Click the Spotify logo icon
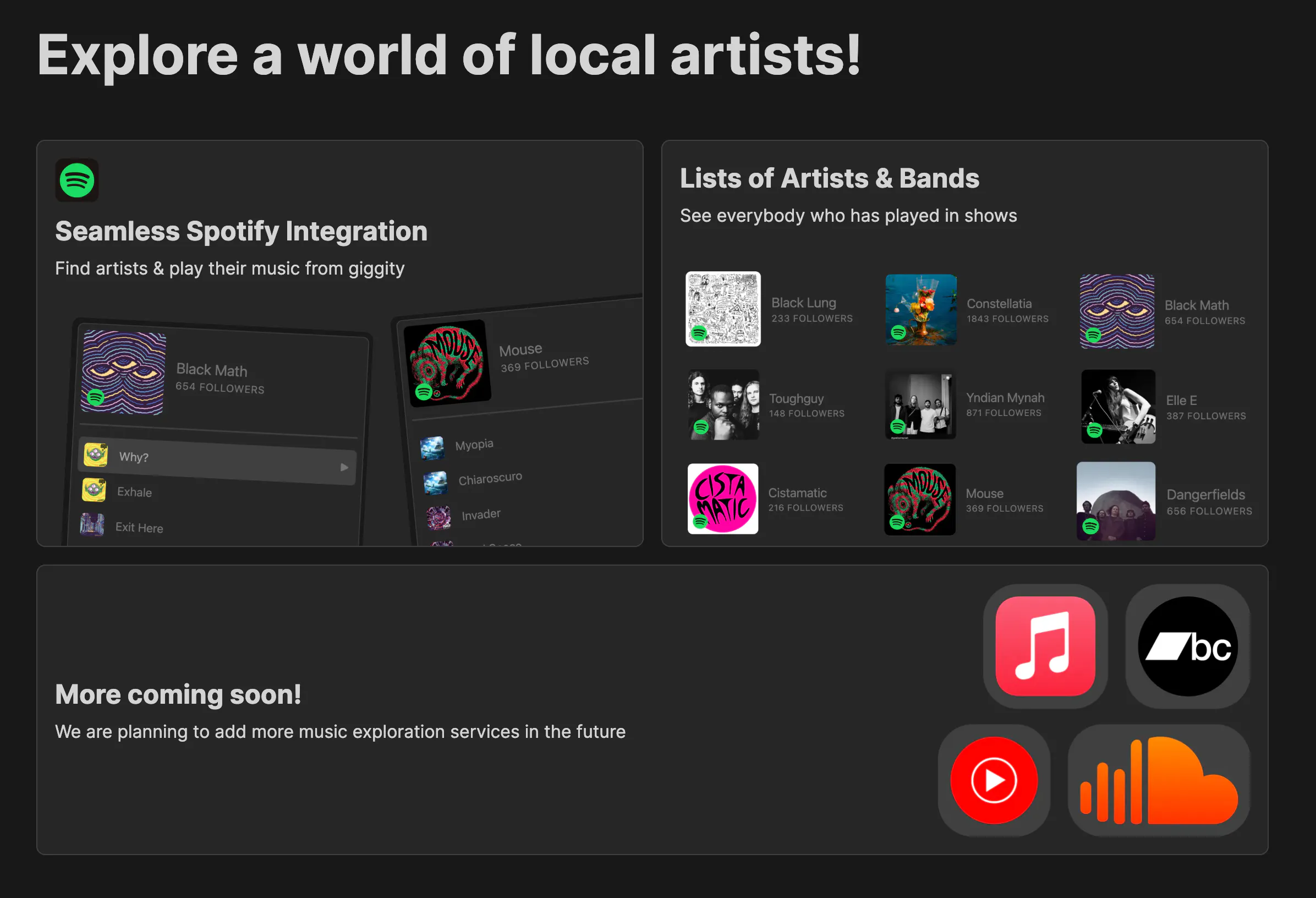 click(x=77, y=180)
